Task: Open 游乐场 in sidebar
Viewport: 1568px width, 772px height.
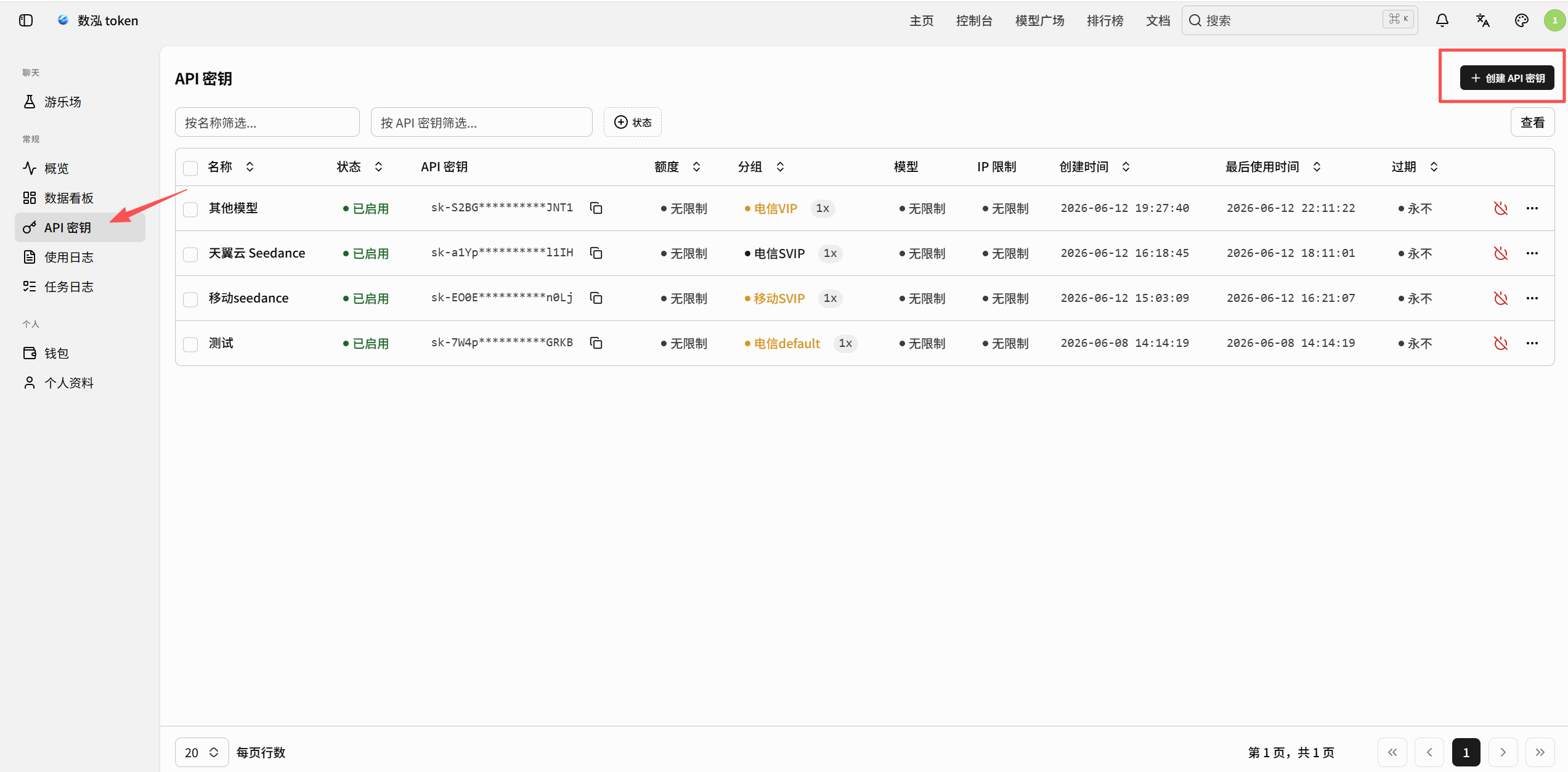Action: (x=80, y=102)
